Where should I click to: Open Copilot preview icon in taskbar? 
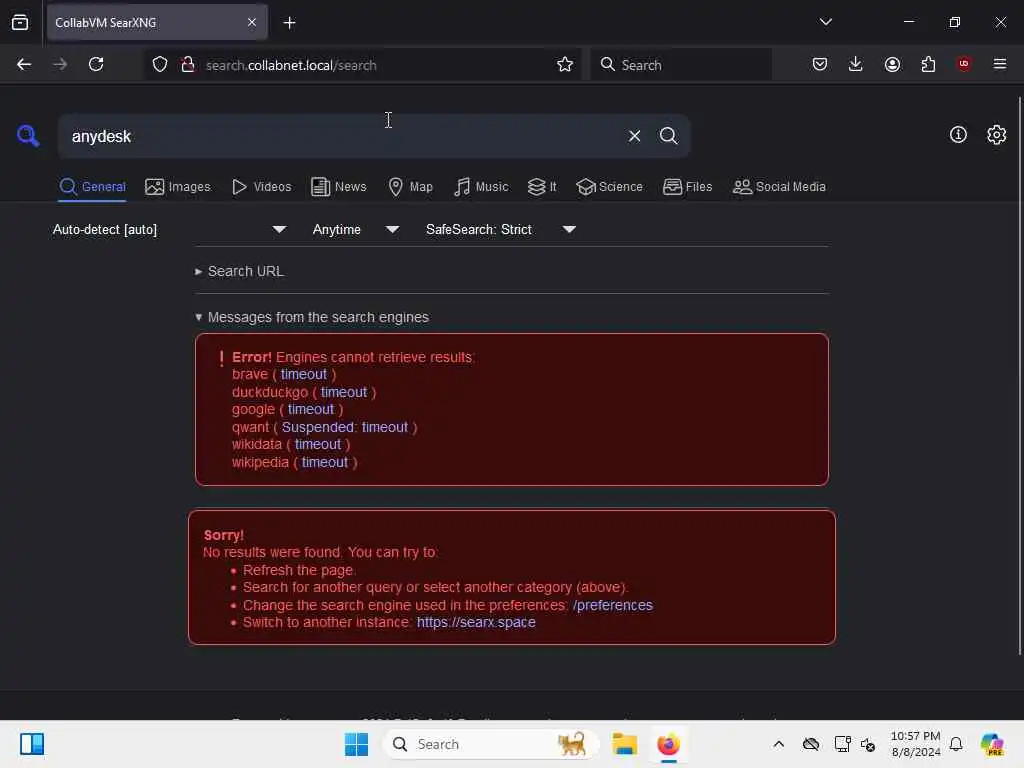992,744
